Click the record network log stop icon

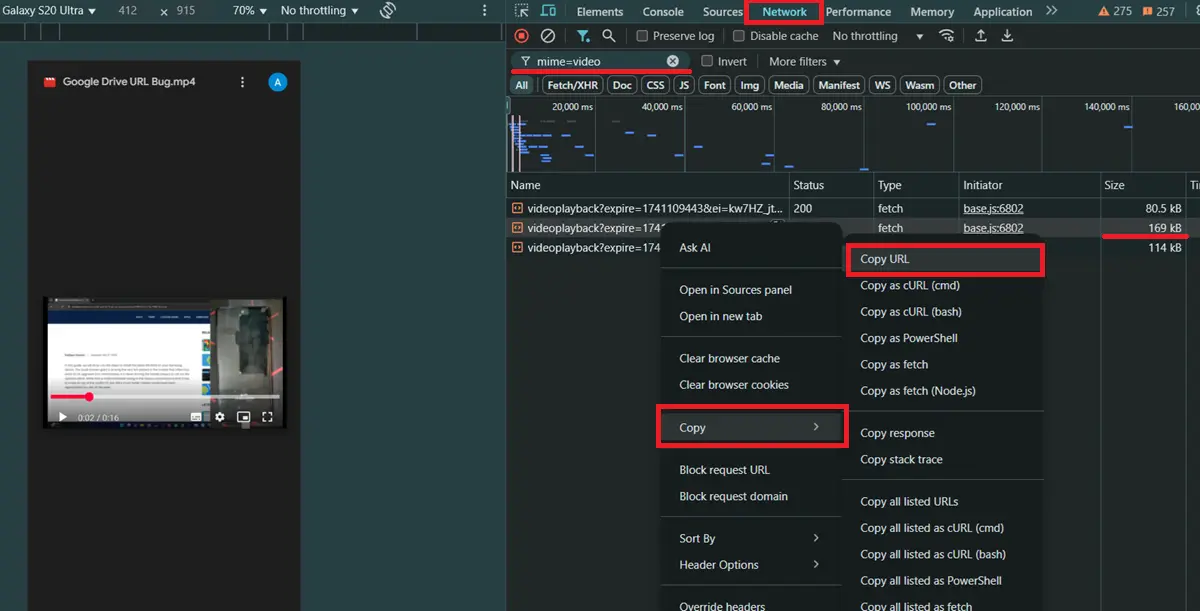click(521, 36)
